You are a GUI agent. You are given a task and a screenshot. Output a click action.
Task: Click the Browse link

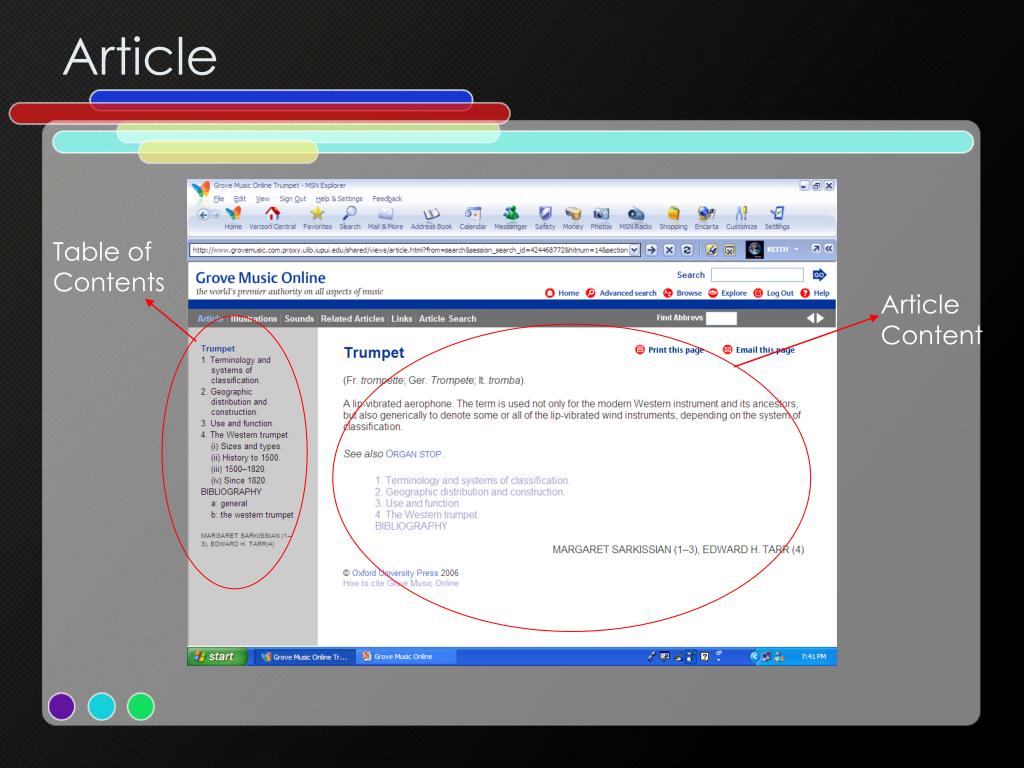(682, 293)
